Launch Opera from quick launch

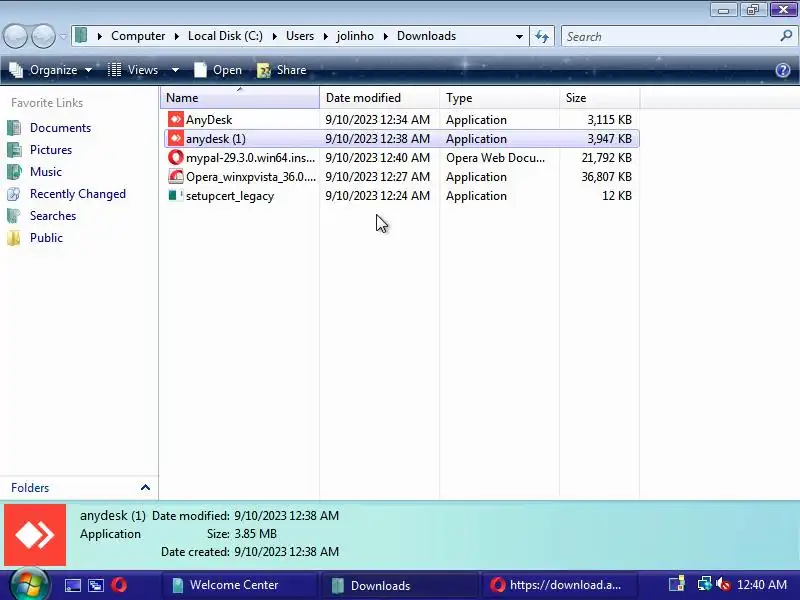[x=119, y=585]
